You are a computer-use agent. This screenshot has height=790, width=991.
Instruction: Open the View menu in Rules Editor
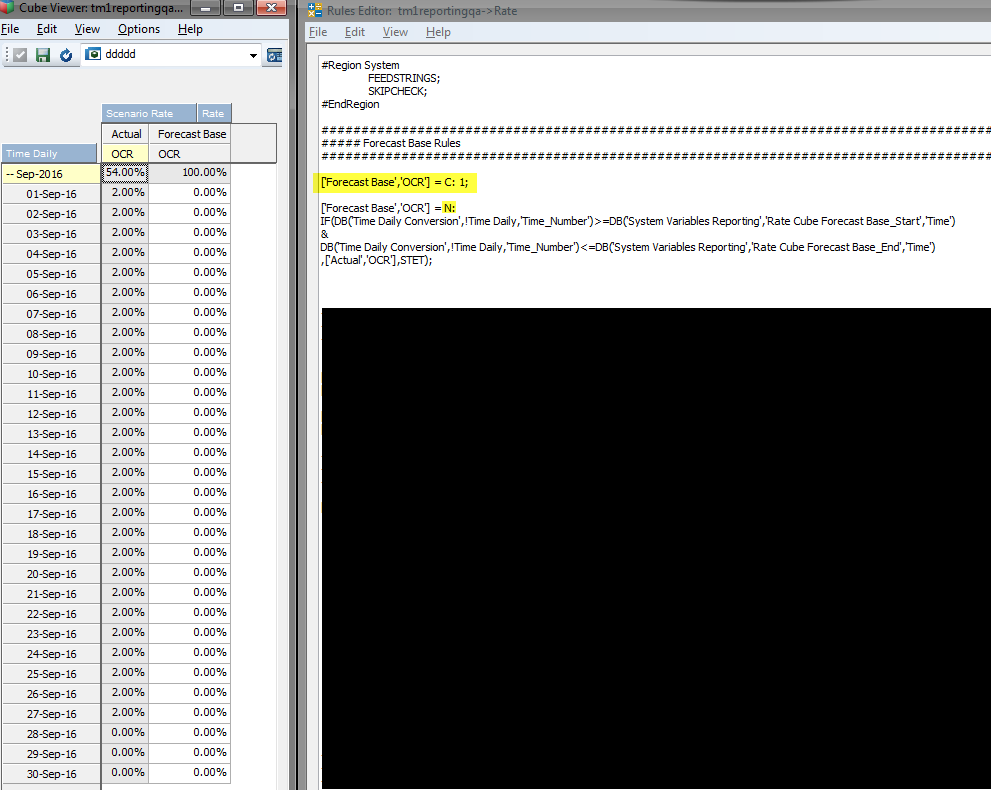click(395, 32)
